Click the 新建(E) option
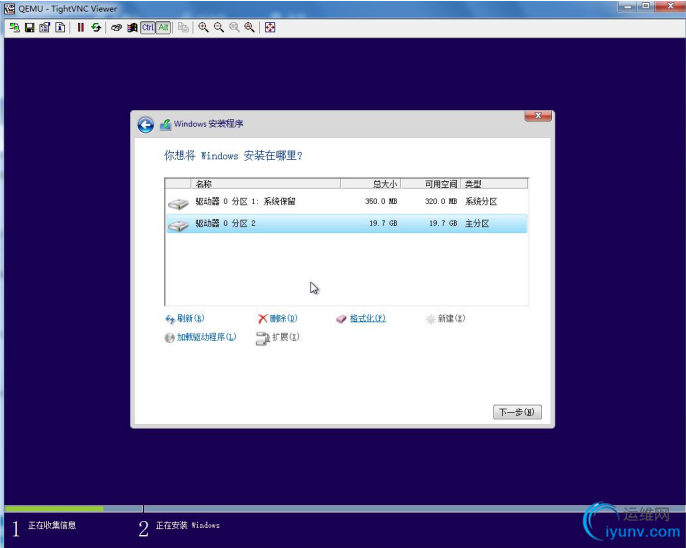 pos(451,318)
